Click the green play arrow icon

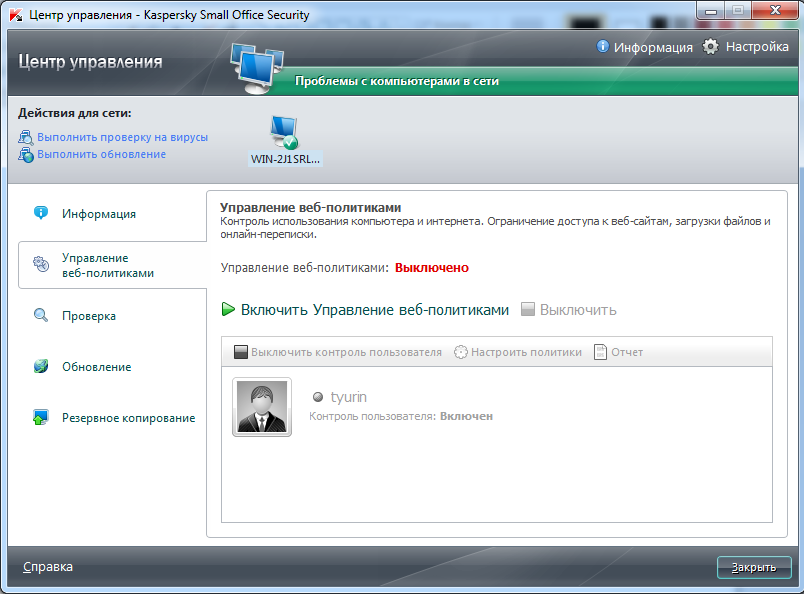[x=228, y=309]
